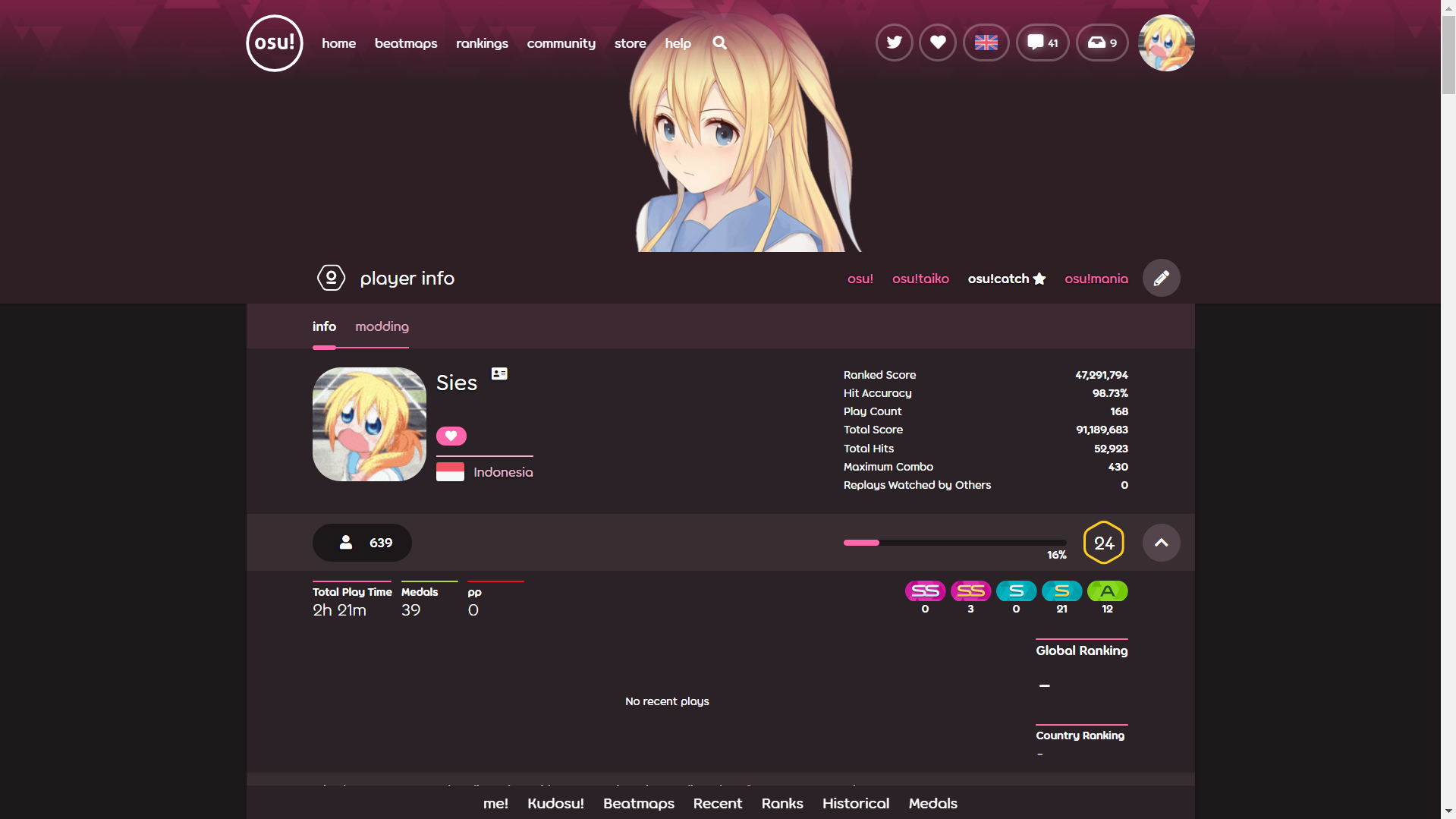The image size is (1456, 819).
Task: Click the pink supporter heart badge
Action: click(x=451, y=436)
